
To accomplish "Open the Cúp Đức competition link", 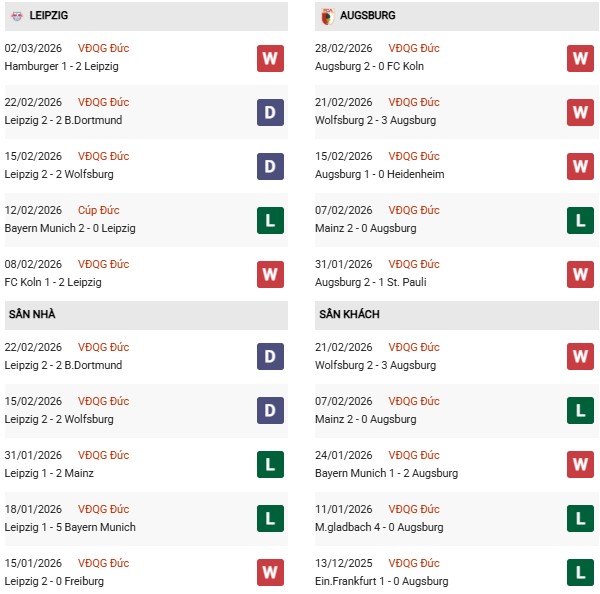I will tap(98, 210).
